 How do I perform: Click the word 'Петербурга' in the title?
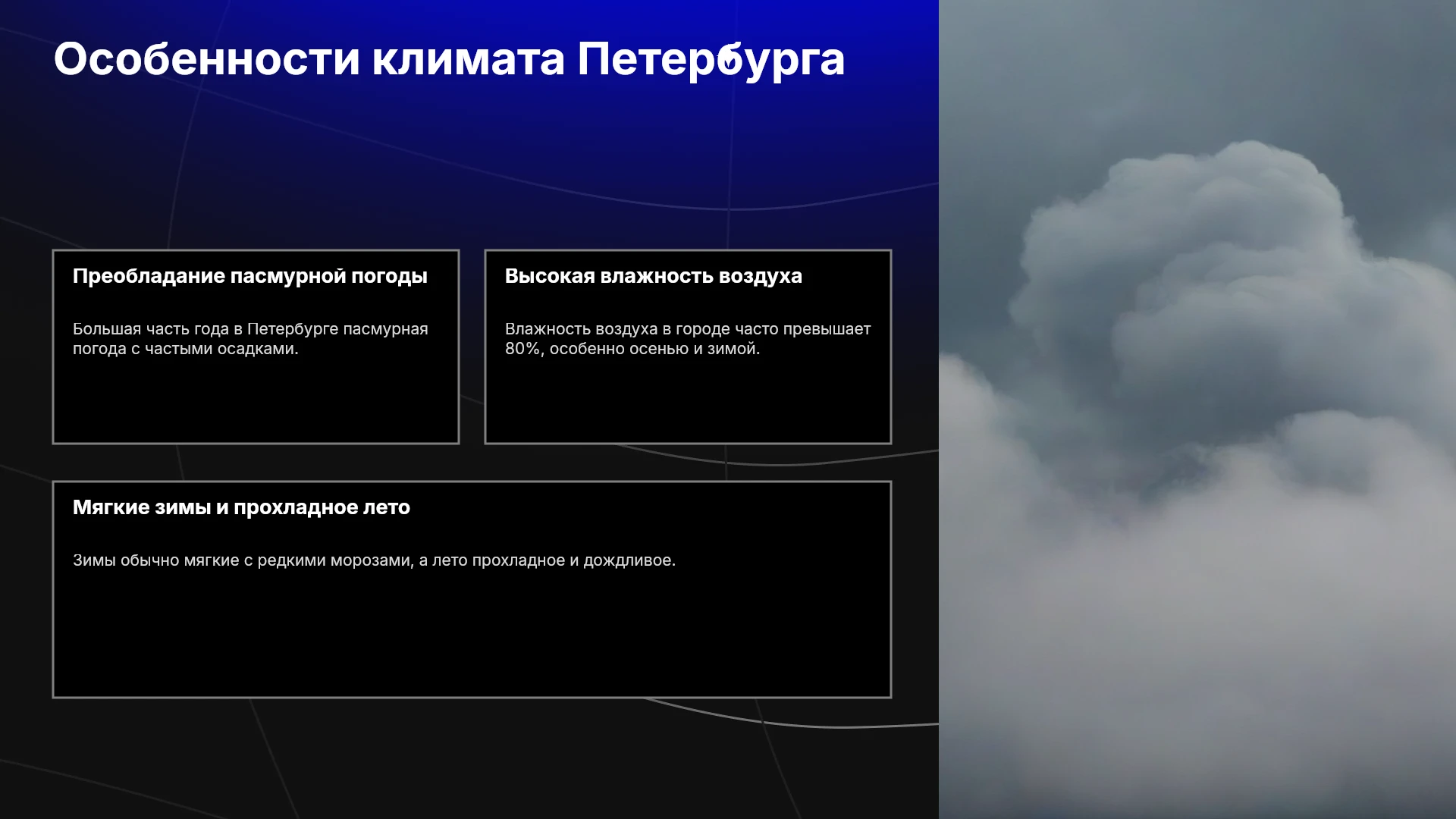711,59
